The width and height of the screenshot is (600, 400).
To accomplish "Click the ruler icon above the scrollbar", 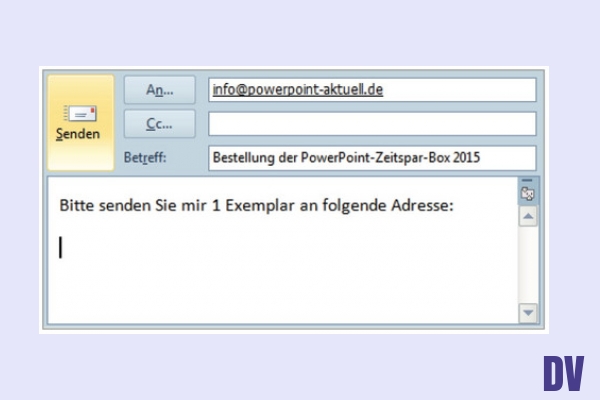I will [x=528, y=195].
